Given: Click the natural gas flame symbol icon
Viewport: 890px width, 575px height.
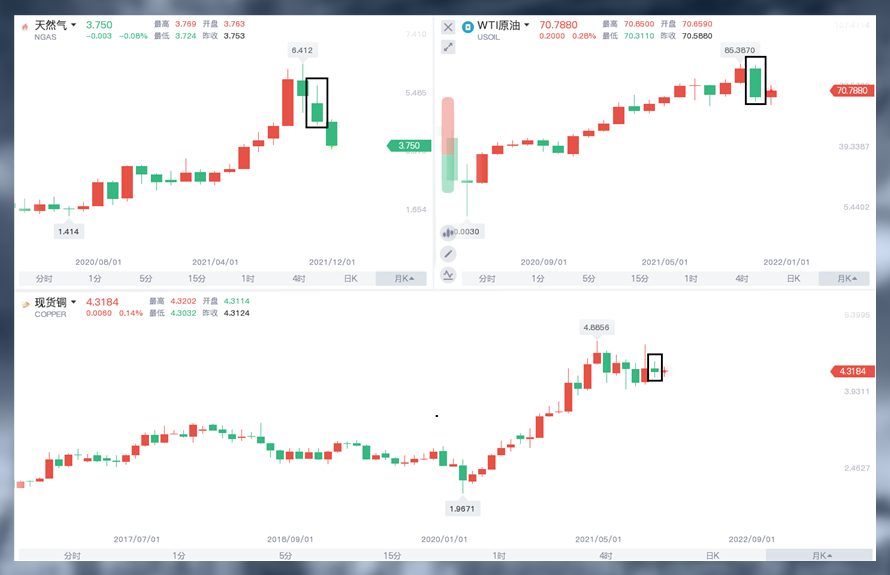Looking at the screenshot, I should click(x=24, y=27).
